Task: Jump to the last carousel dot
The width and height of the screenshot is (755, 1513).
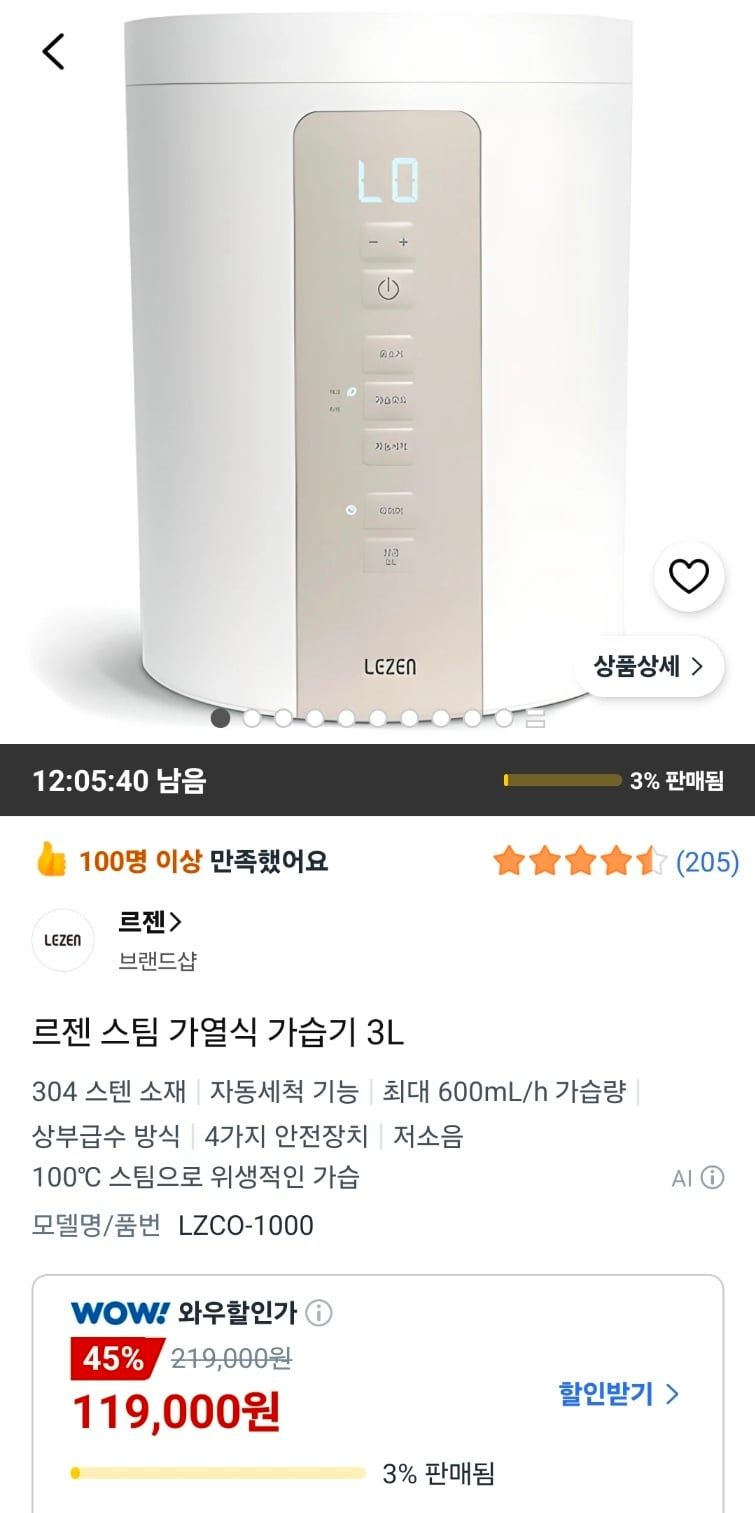Action: point(504,717)
